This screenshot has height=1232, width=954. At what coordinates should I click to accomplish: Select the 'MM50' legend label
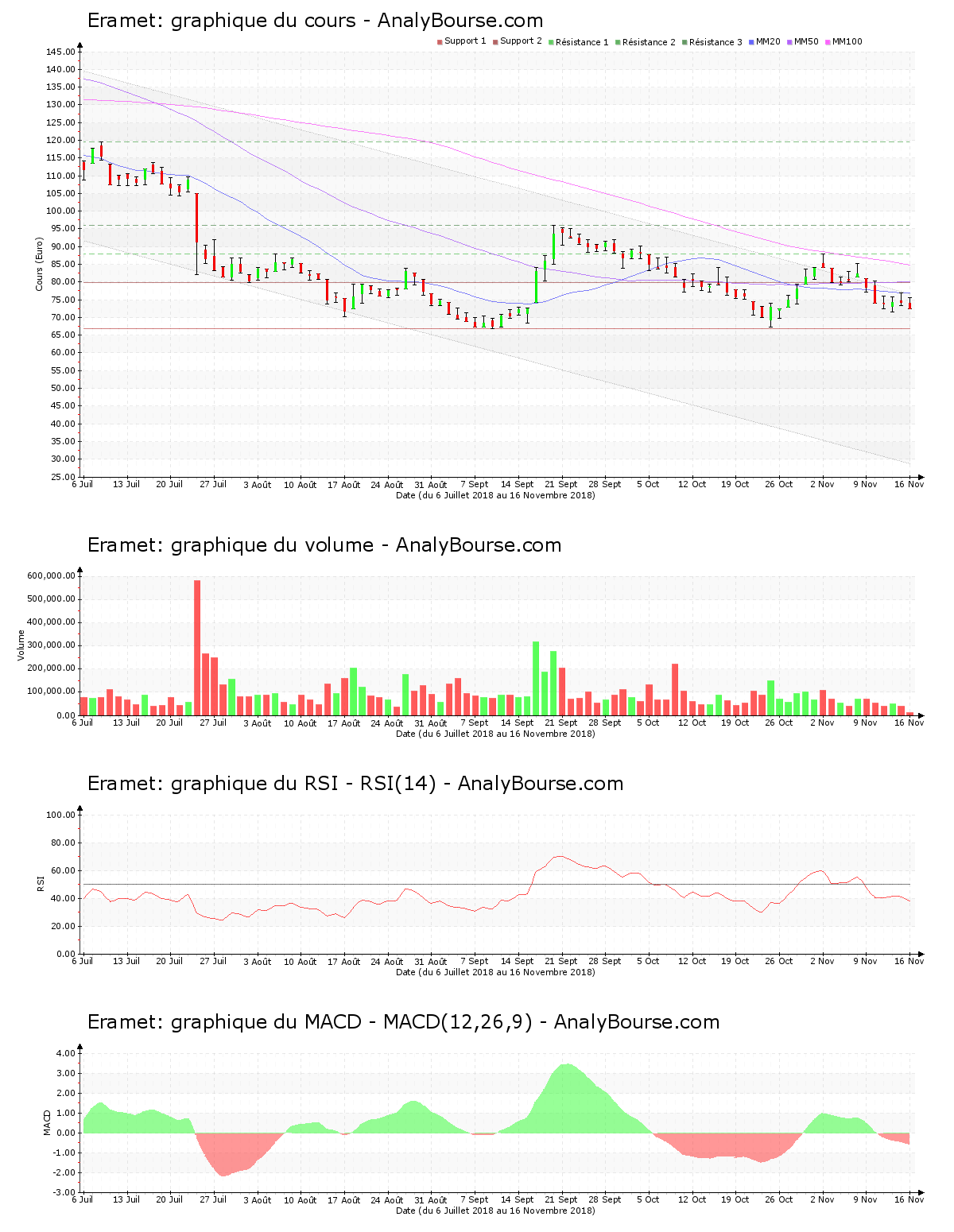point(806,41)
